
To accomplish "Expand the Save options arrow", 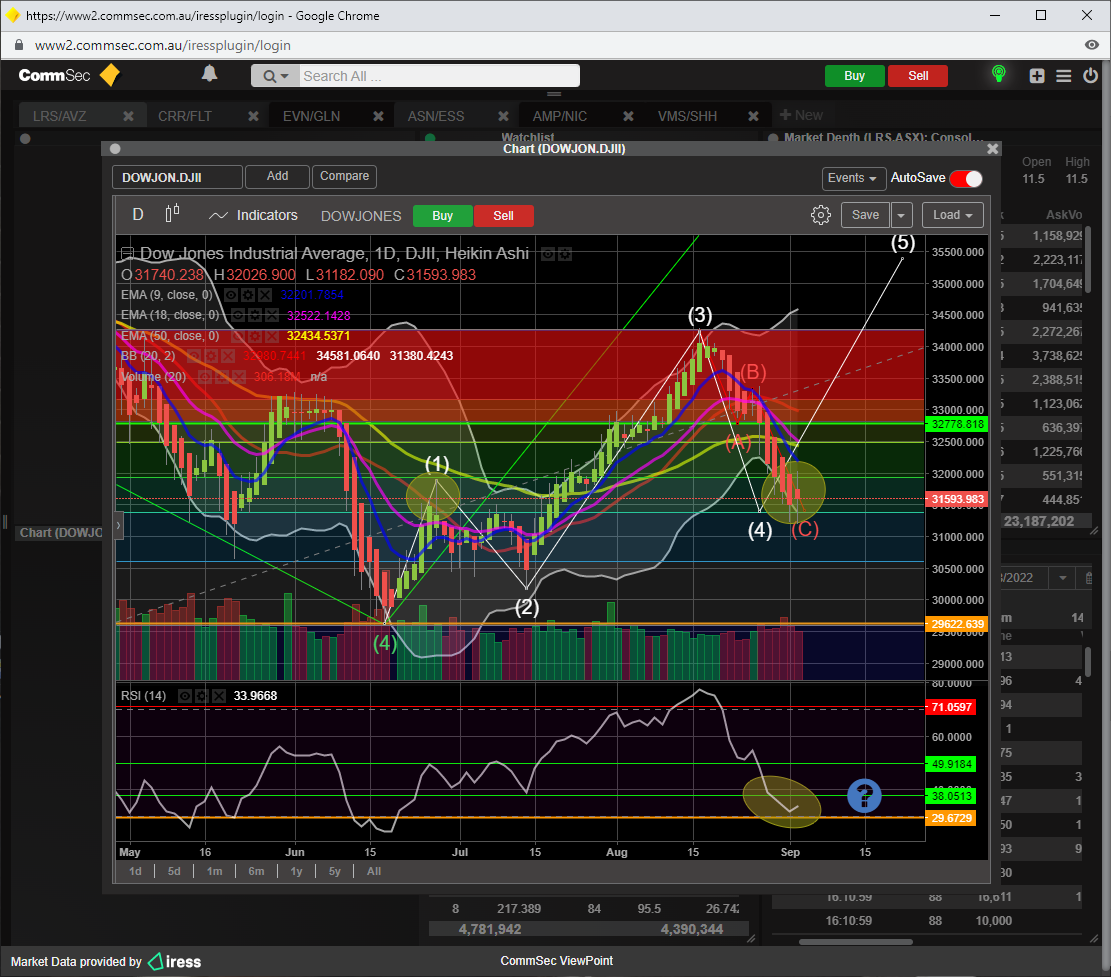I will pos(901,215).
